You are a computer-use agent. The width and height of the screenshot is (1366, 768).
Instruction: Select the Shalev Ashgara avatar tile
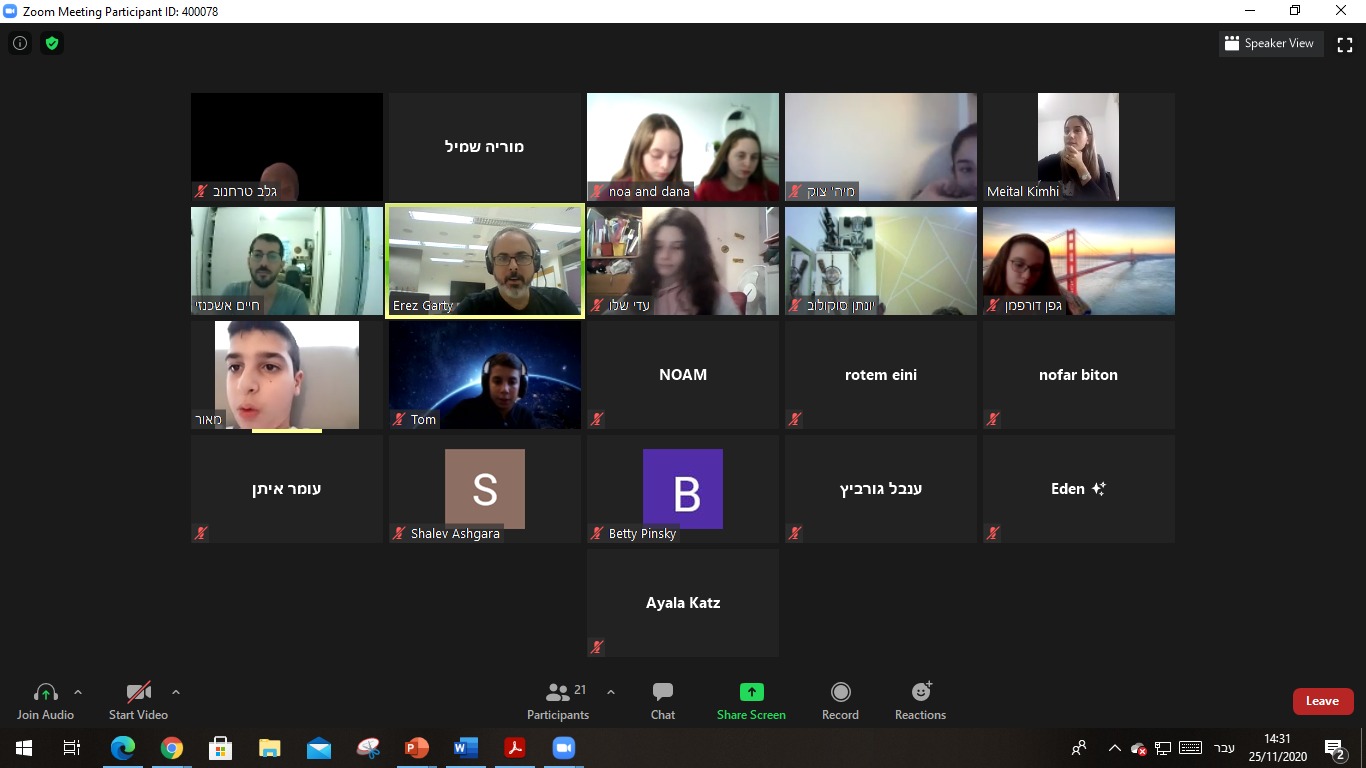coord(485,489)
